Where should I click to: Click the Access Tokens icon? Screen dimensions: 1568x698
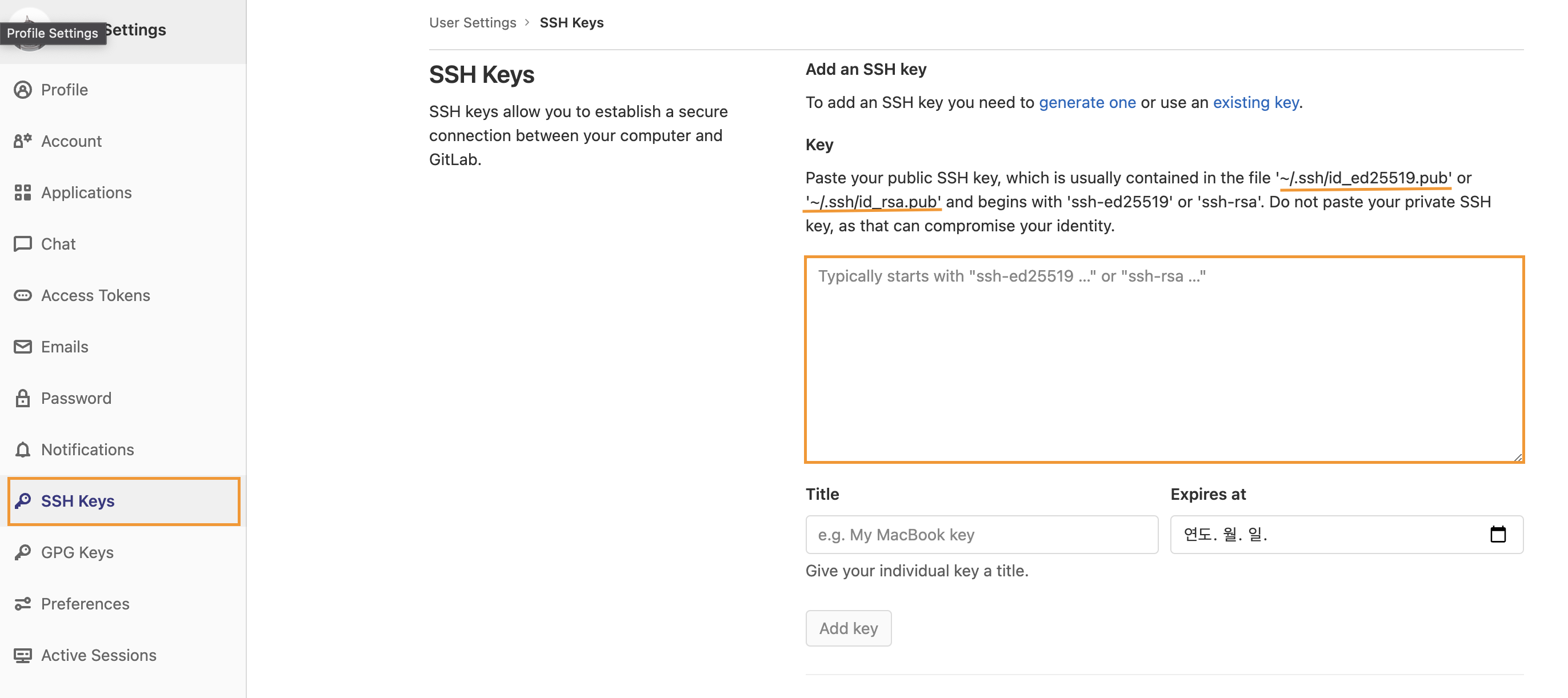tap(22, 295)
